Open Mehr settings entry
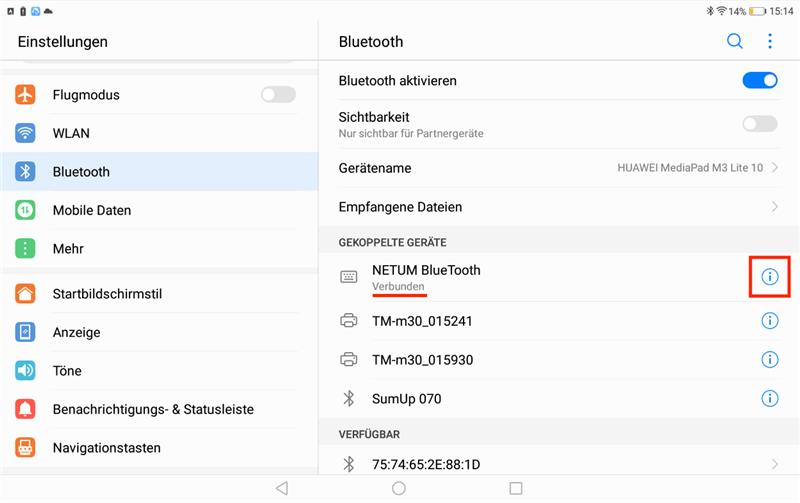Viewport: 800px width, 503px height. [159, 248]
